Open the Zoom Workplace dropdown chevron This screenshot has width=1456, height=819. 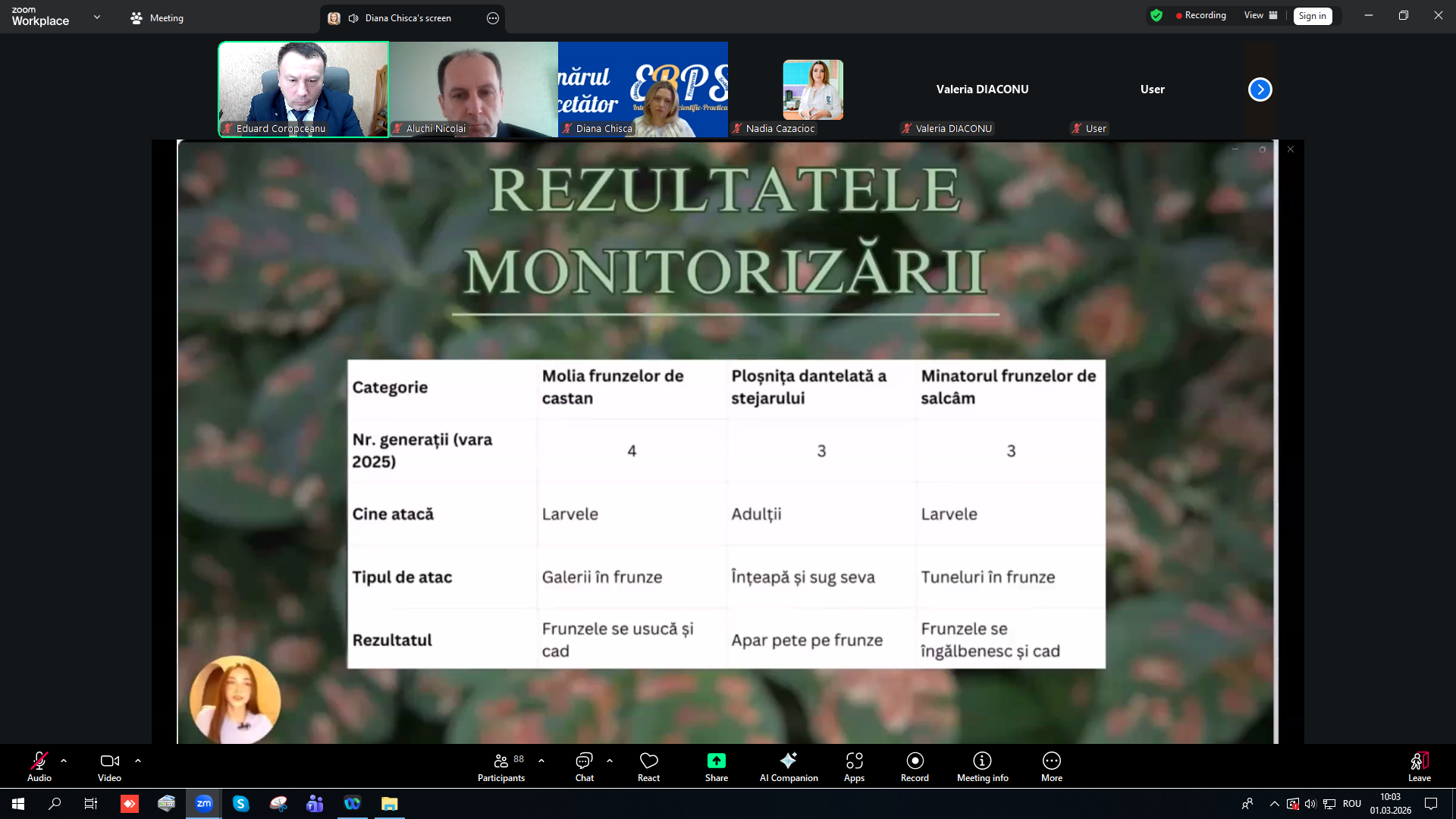[x=97, y=17]
